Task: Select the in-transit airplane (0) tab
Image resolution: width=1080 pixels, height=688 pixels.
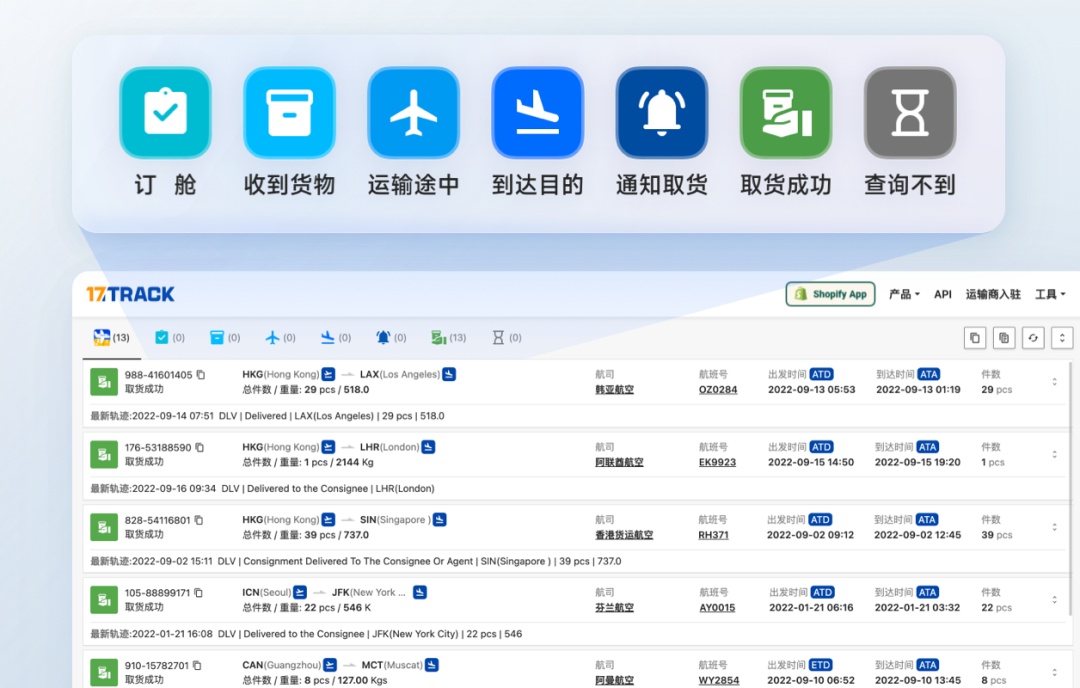Action: tap(280, 337)
